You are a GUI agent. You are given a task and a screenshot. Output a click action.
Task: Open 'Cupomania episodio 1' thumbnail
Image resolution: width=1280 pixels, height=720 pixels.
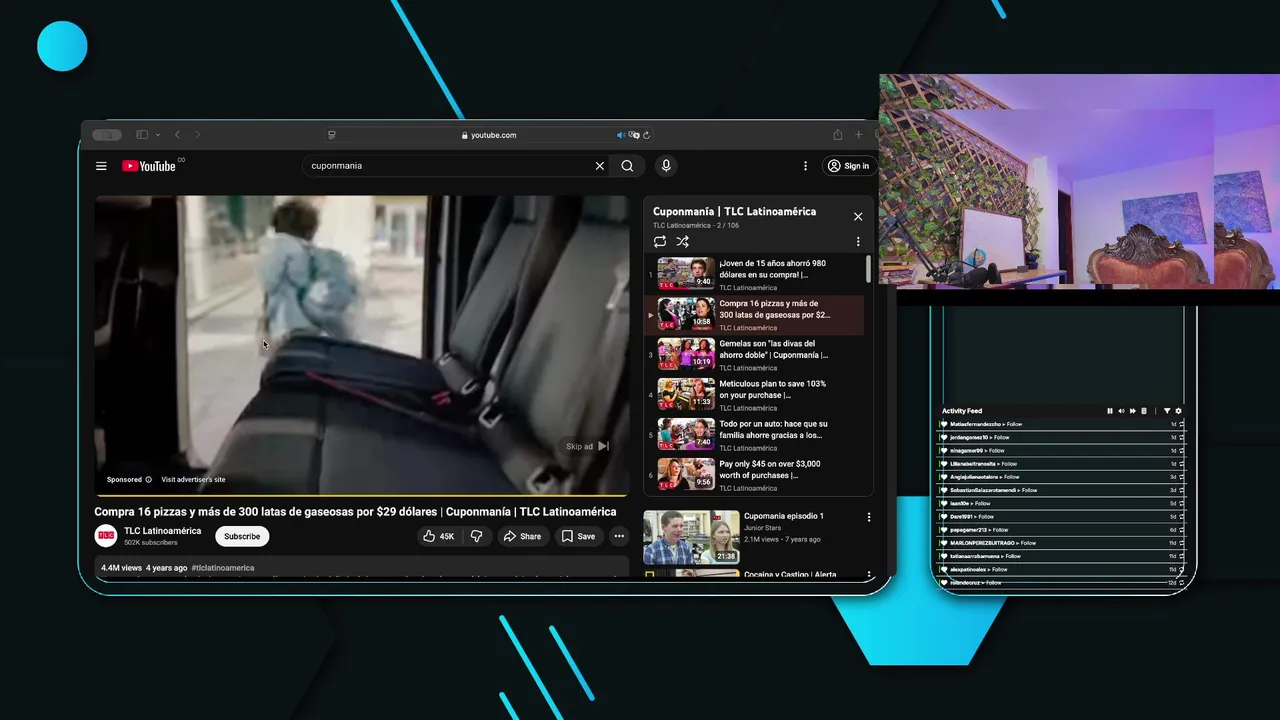691,537
